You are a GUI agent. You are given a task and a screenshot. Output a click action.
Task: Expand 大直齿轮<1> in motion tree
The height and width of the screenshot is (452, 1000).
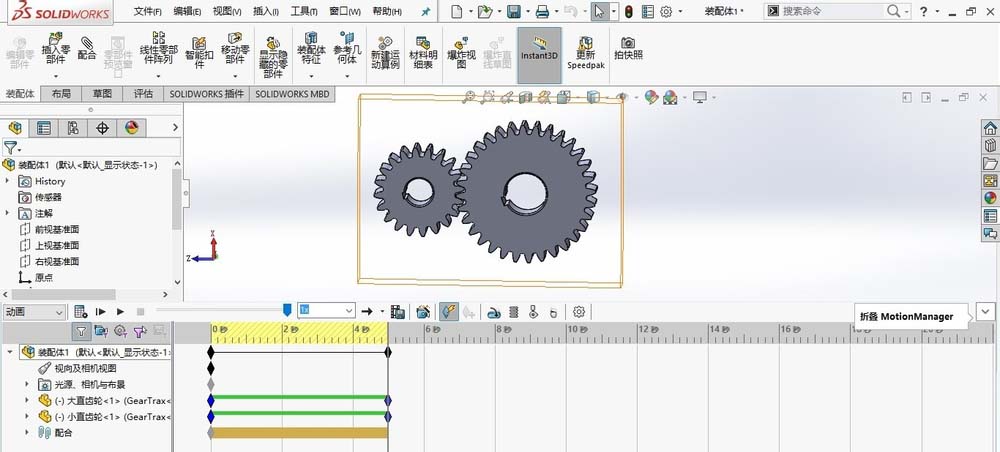(27, 400)
